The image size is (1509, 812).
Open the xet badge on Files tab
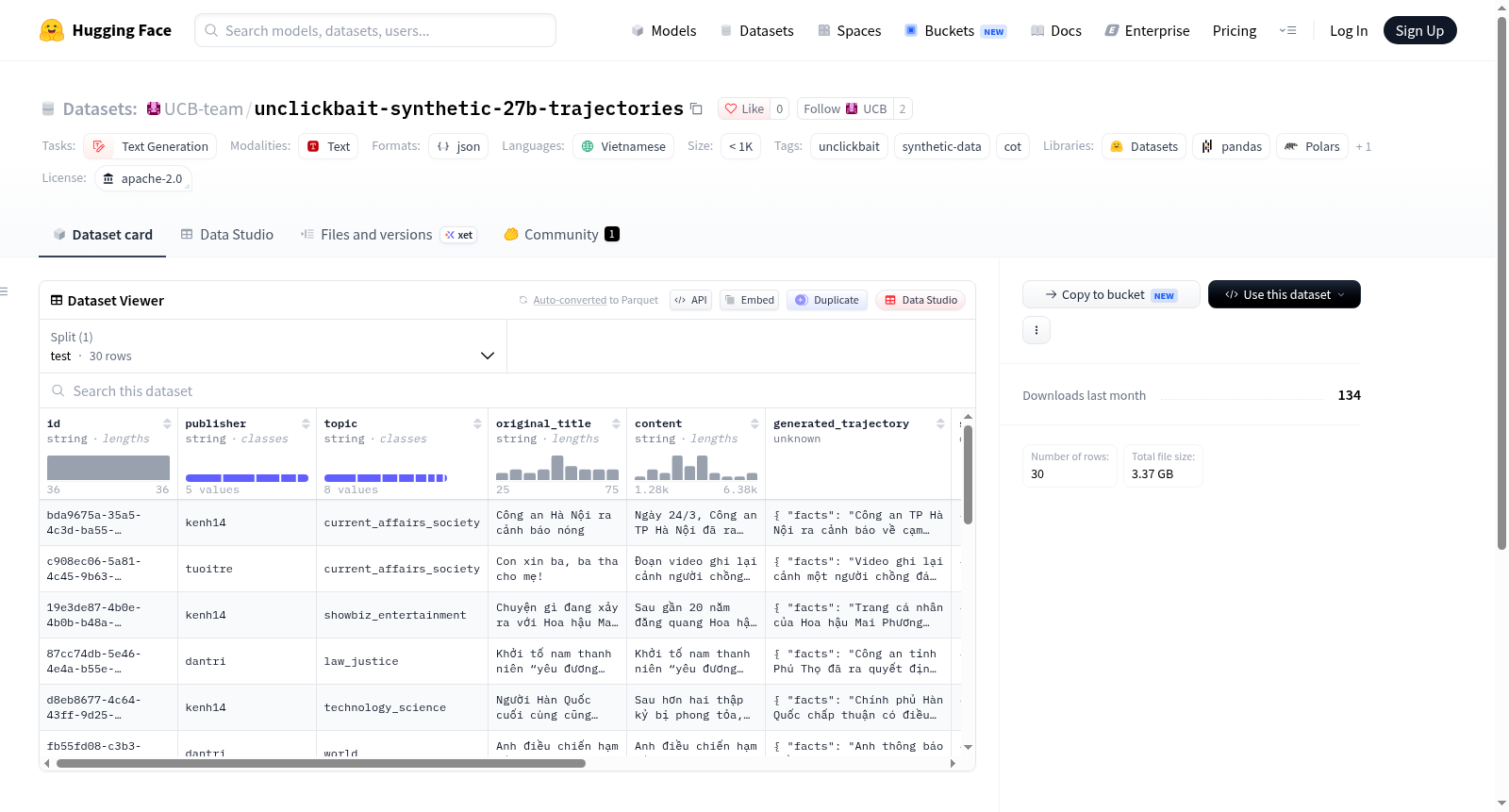(x=459, y=235)
